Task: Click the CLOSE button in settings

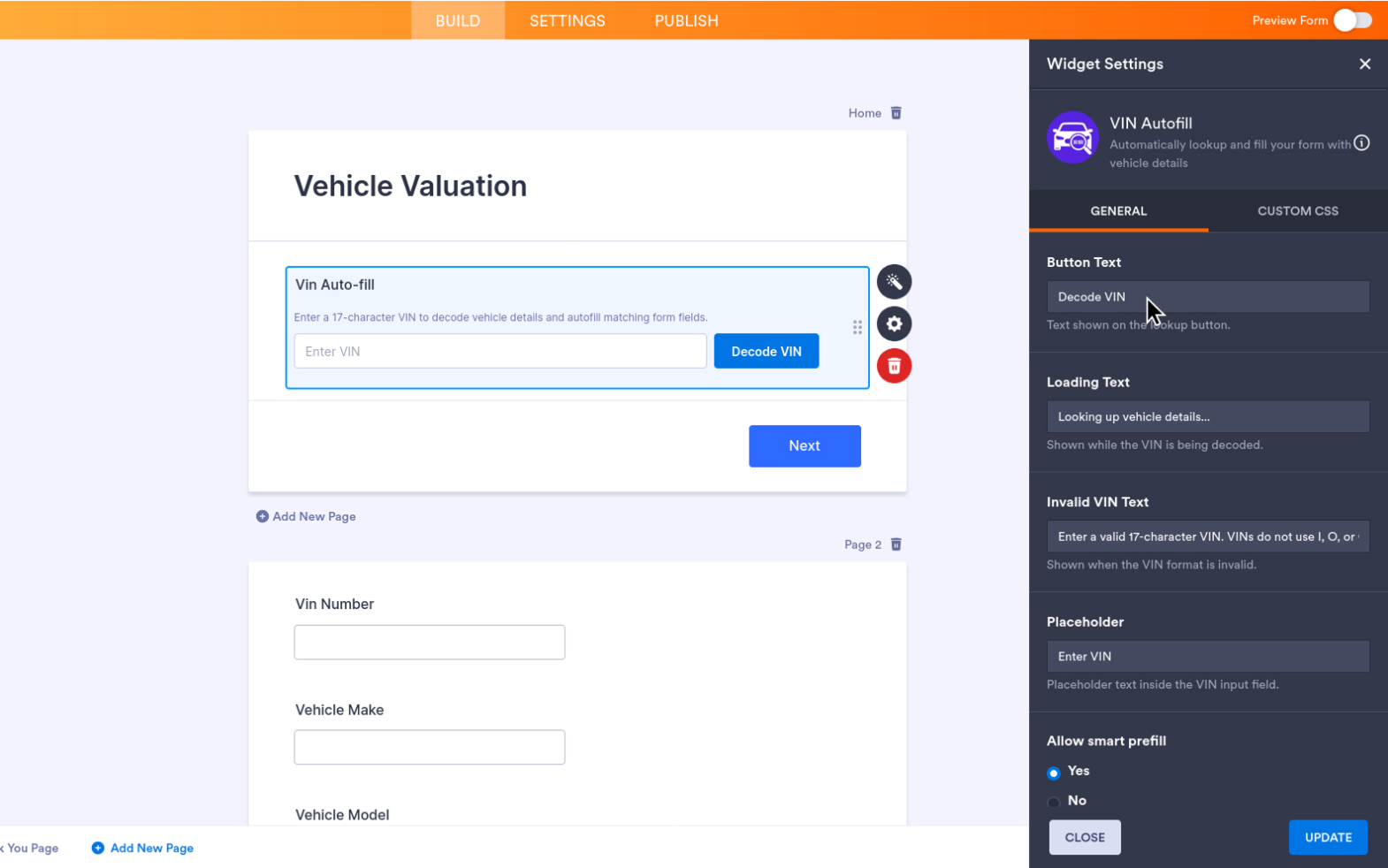Action: 1085,837
